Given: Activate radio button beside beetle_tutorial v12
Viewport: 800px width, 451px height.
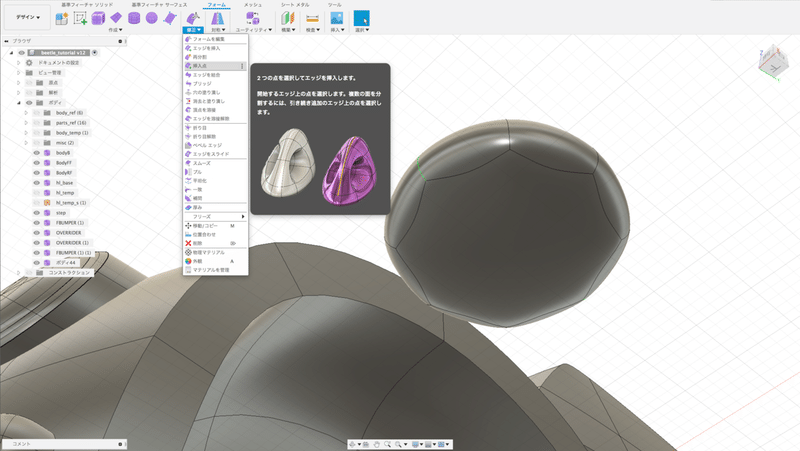Looking at the screenshot, I should click(x=95, y=53).
